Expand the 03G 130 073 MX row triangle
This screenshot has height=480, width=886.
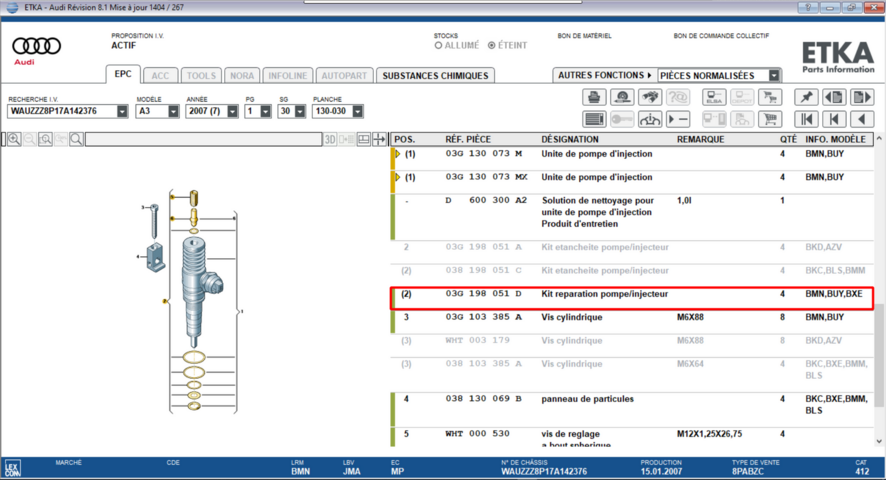click(398, 177)
